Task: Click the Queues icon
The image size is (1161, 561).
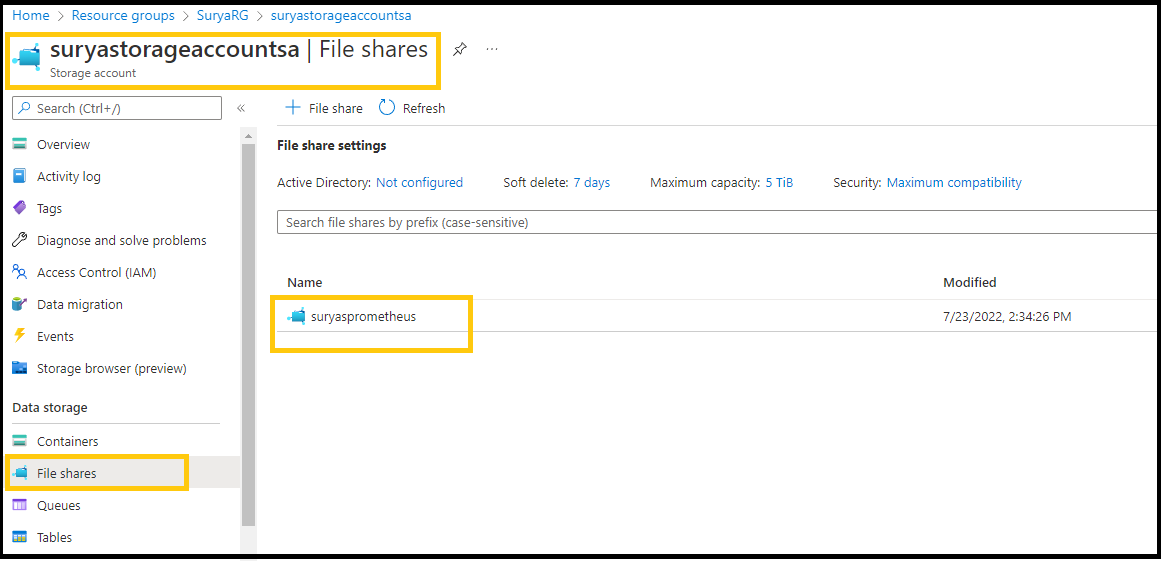Action: (20, 505)
